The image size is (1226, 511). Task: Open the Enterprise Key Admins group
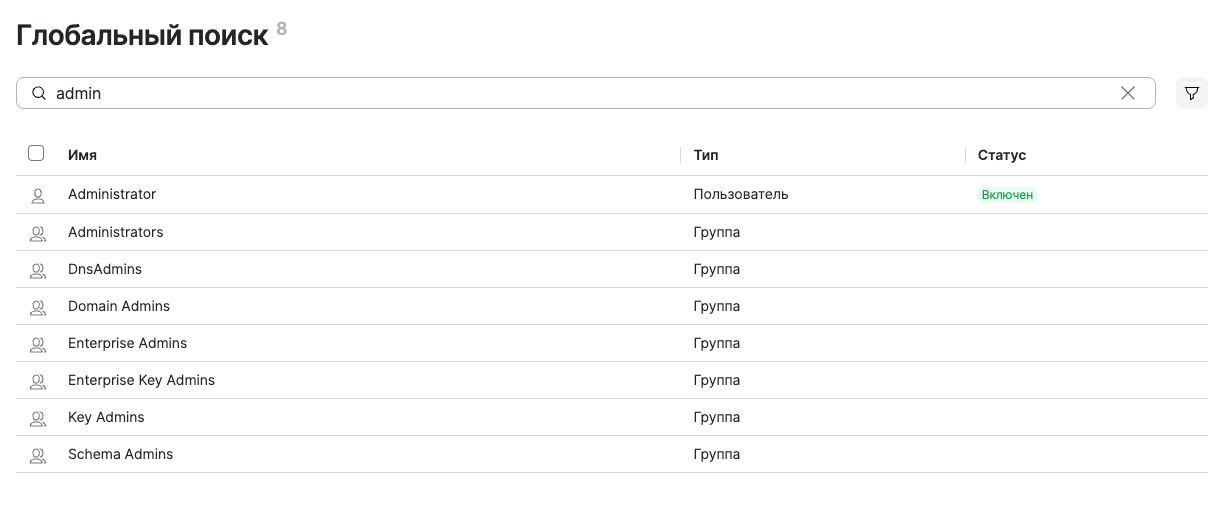tap(141, 380)
